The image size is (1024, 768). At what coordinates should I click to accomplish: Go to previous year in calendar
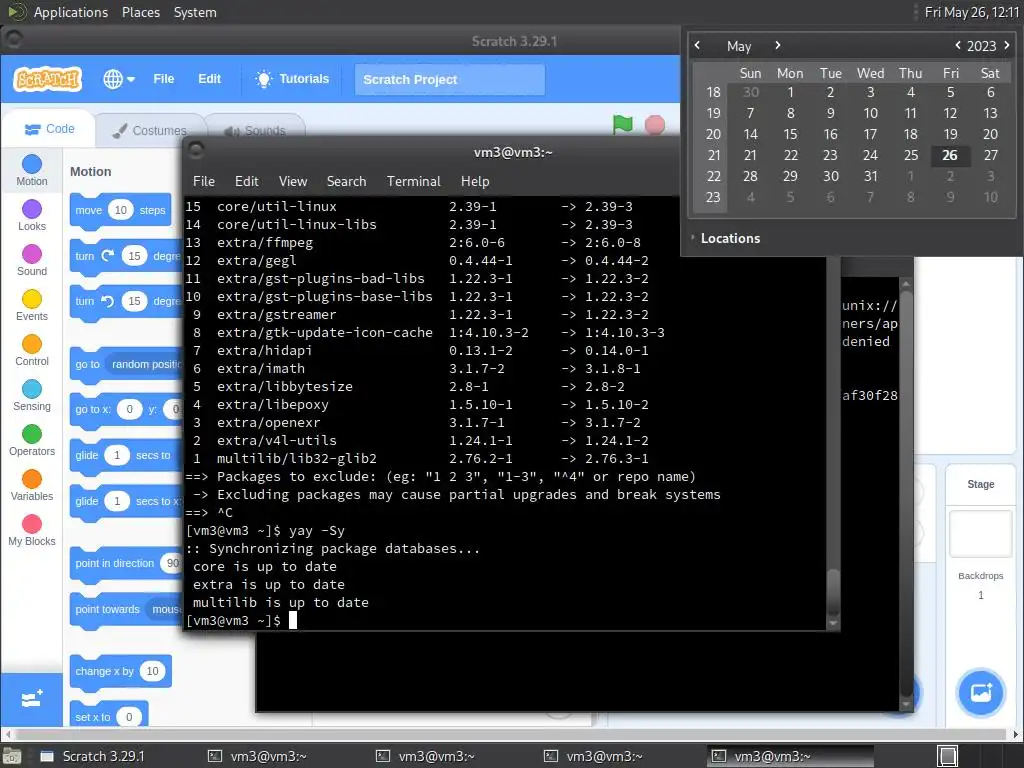point(957,45)
